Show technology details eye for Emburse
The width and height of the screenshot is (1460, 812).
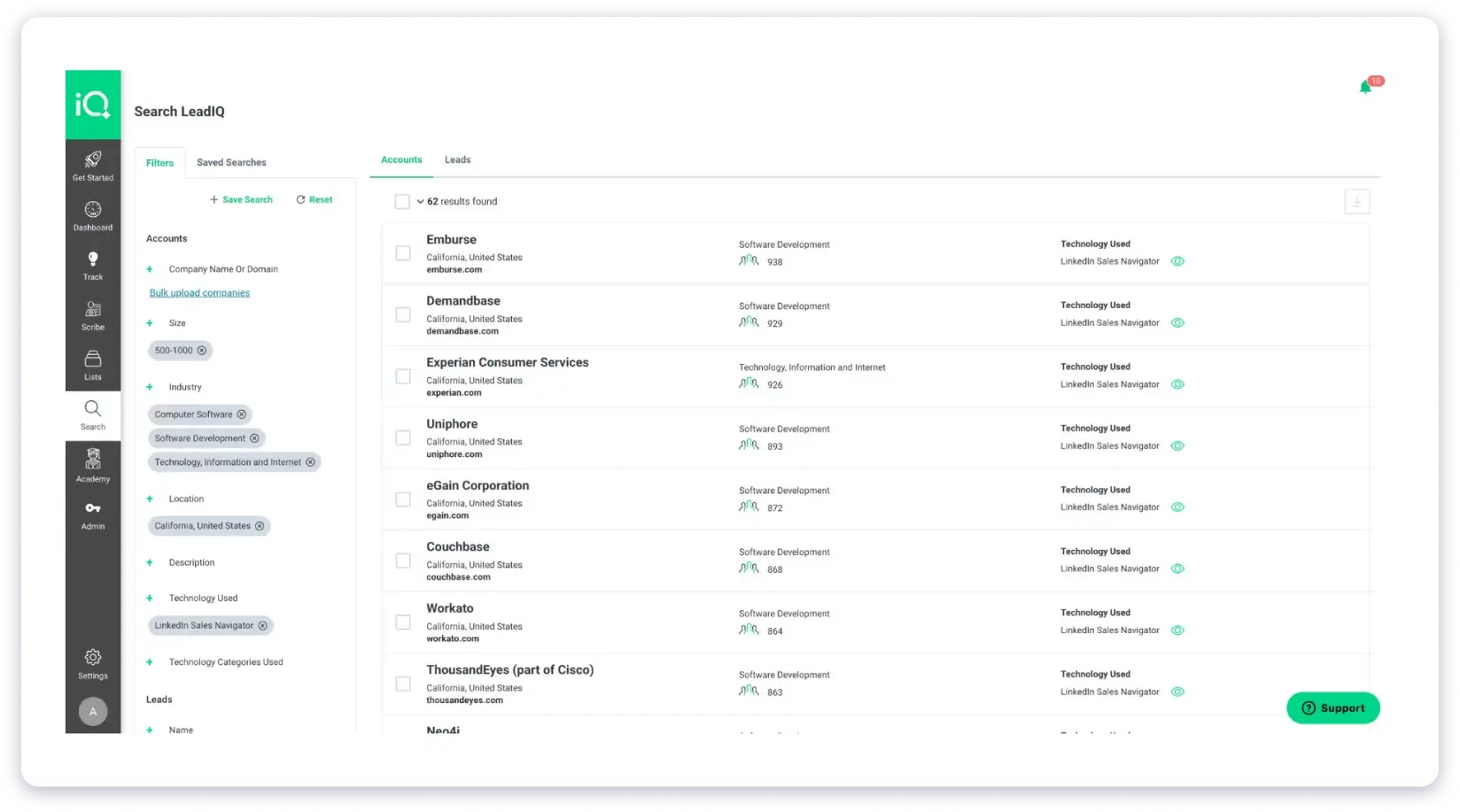pos(1177,261)
